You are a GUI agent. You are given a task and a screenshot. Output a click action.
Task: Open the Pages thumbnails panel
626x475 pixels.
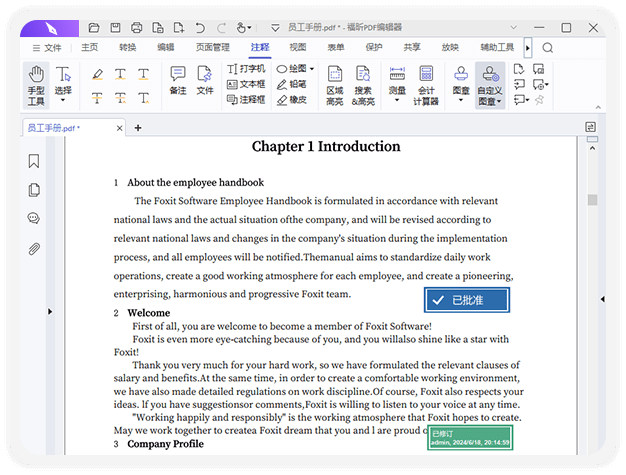(x=34, y=190)
